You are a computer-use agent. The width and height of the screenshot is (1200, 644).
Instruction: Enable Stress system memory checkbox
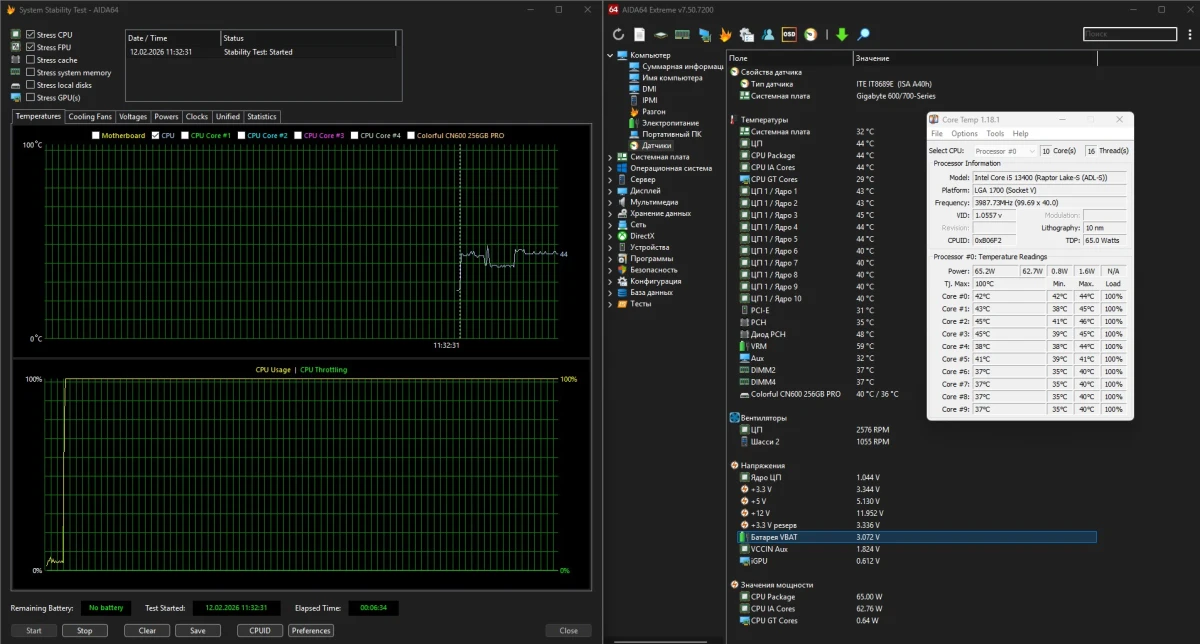click(x=30, y=73)
